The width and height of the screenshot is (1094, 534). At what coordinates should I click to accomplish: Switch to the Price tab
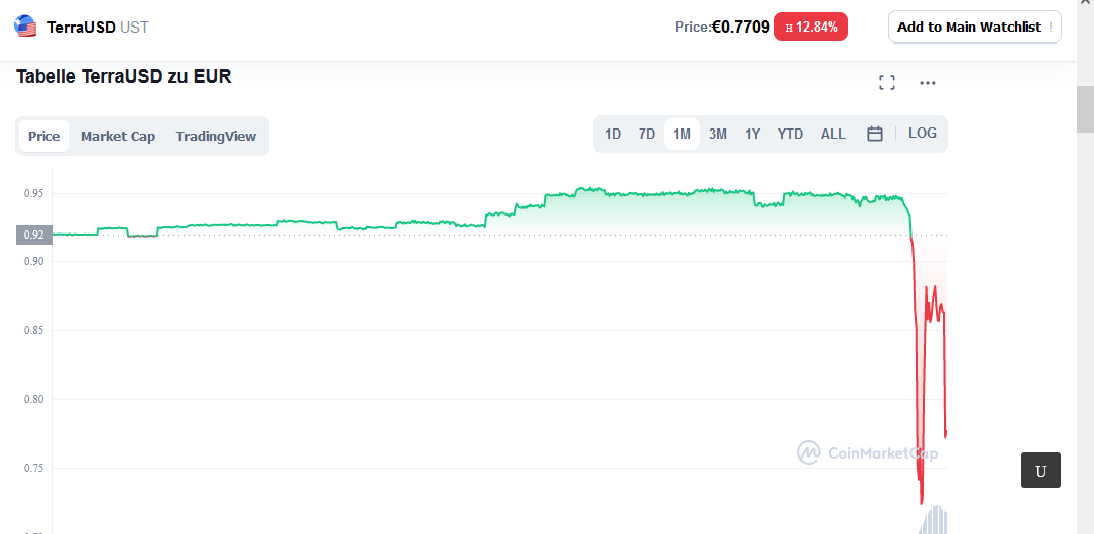coord(44,136)
